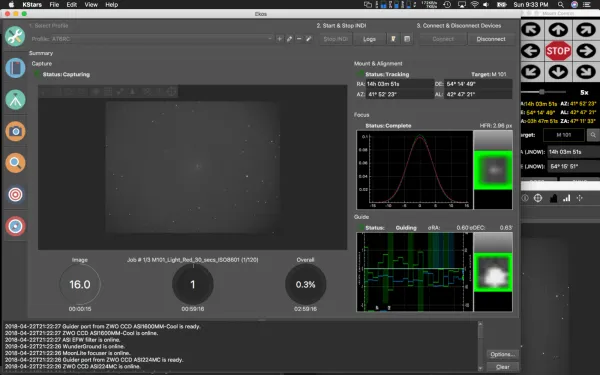Click the captured star field preview image

[192, 167]
